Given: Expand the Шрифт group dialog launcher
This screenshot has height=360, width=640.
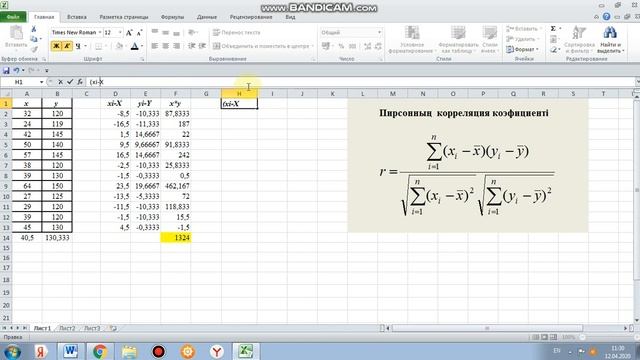Looking at the screenshot, I should pos(142,59).
